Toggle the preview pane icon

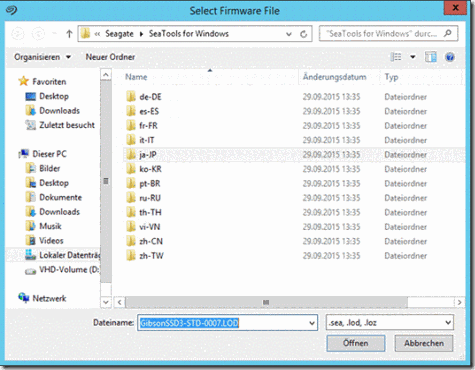pyautogui.click(x=431, y=57)
